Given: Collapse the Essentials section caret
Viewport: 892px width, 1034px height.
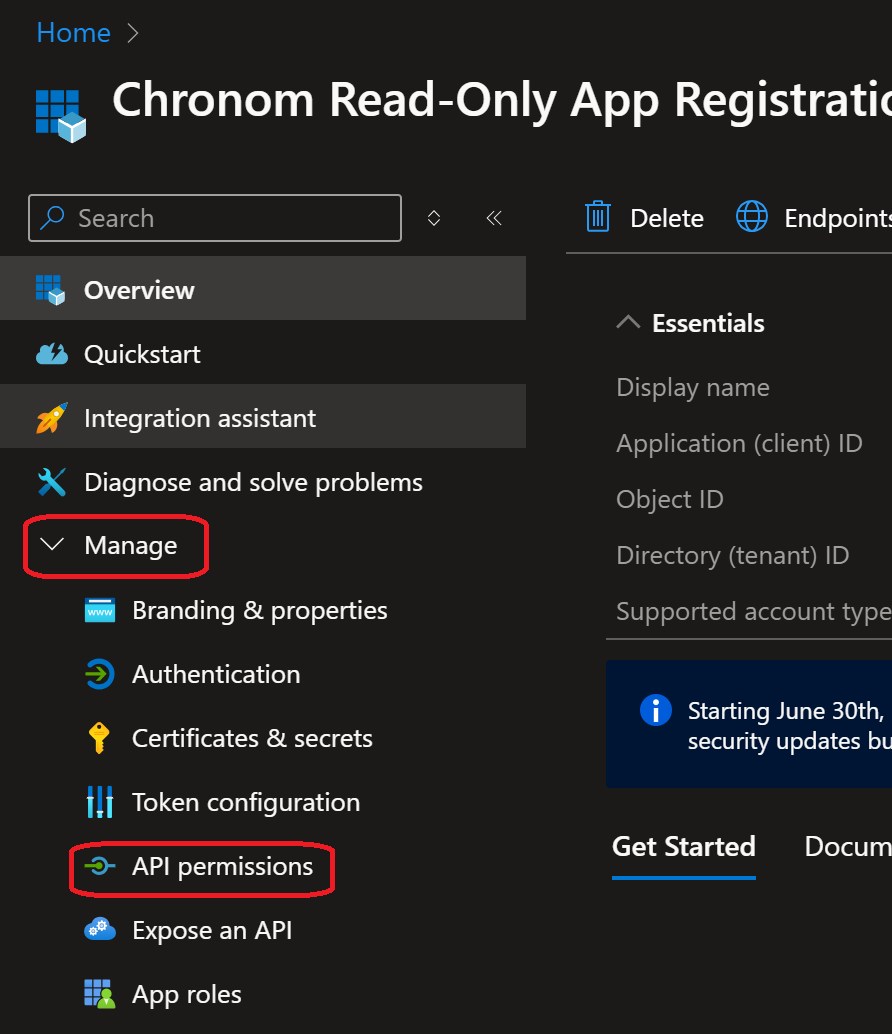Looking at the screenshot, I should (628, 322).
